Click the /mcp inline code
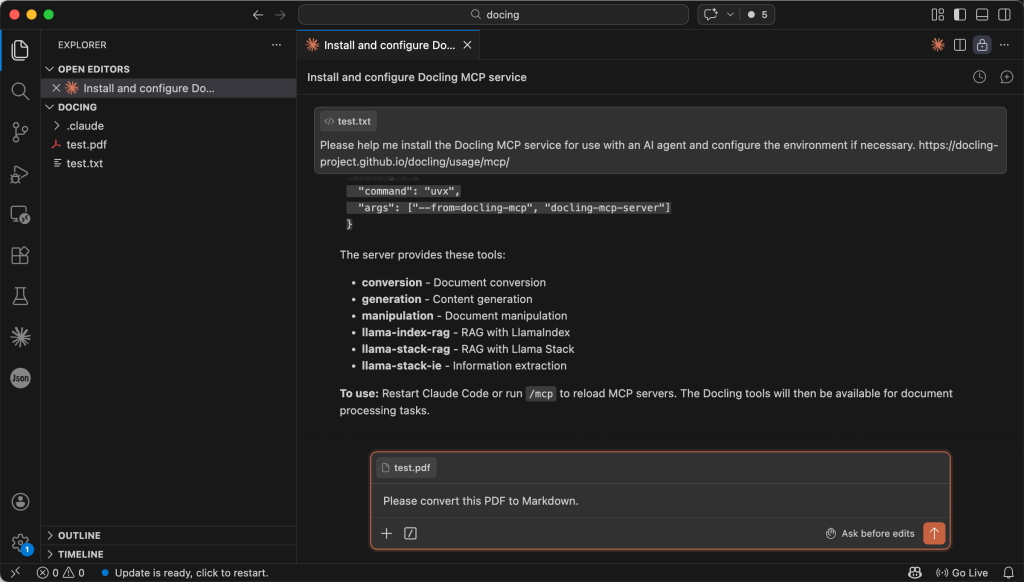This screenshot has width=1024, height=582. (541, 394)
